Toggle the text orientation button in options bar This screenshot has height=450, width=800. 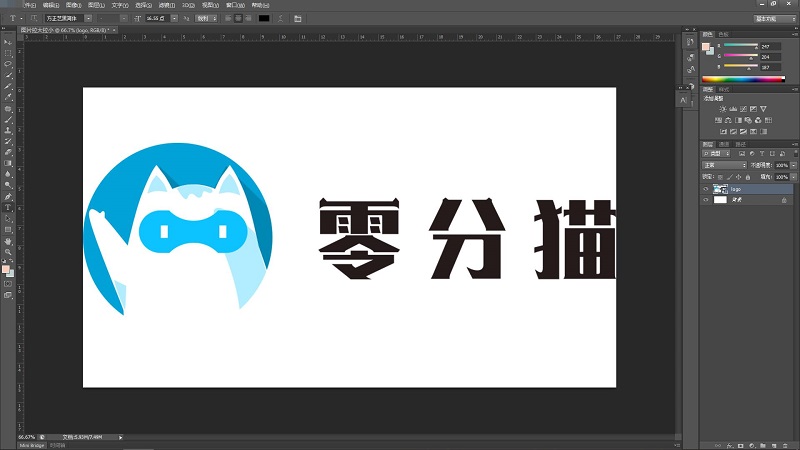point(35,18)
